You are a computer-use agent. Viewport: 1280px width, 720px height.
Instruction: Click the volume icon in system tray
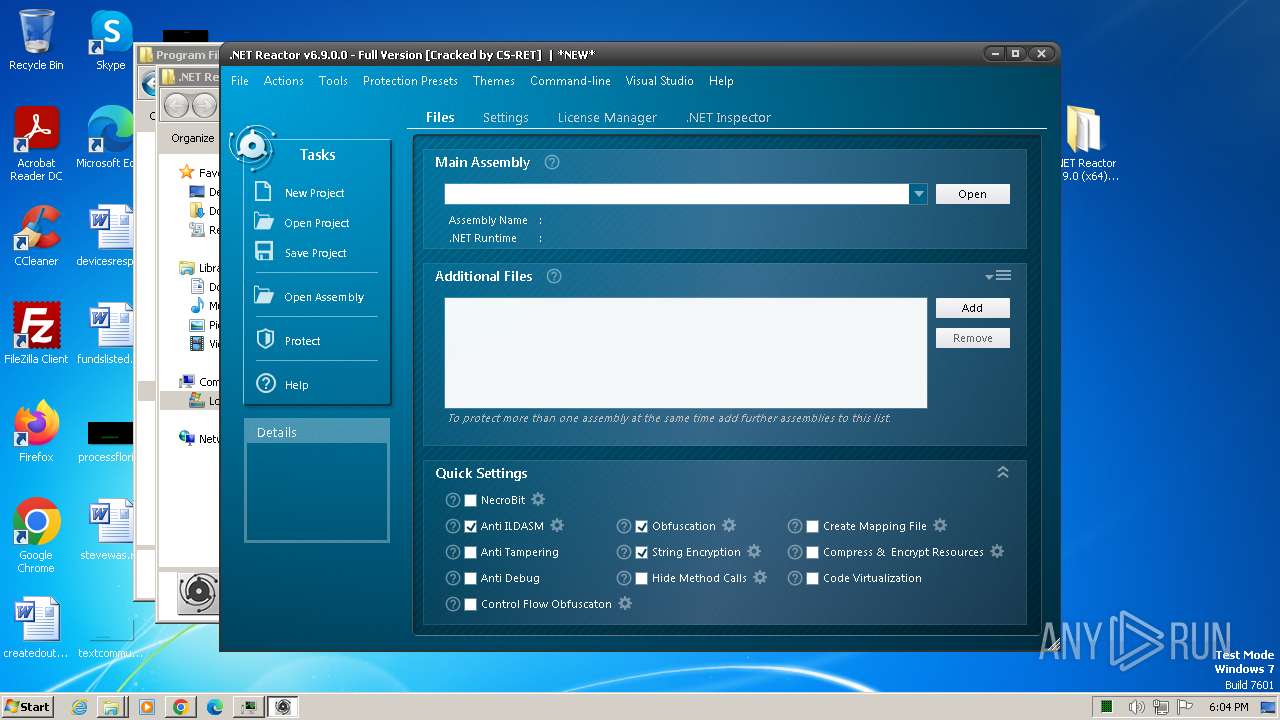(1138, 707)
